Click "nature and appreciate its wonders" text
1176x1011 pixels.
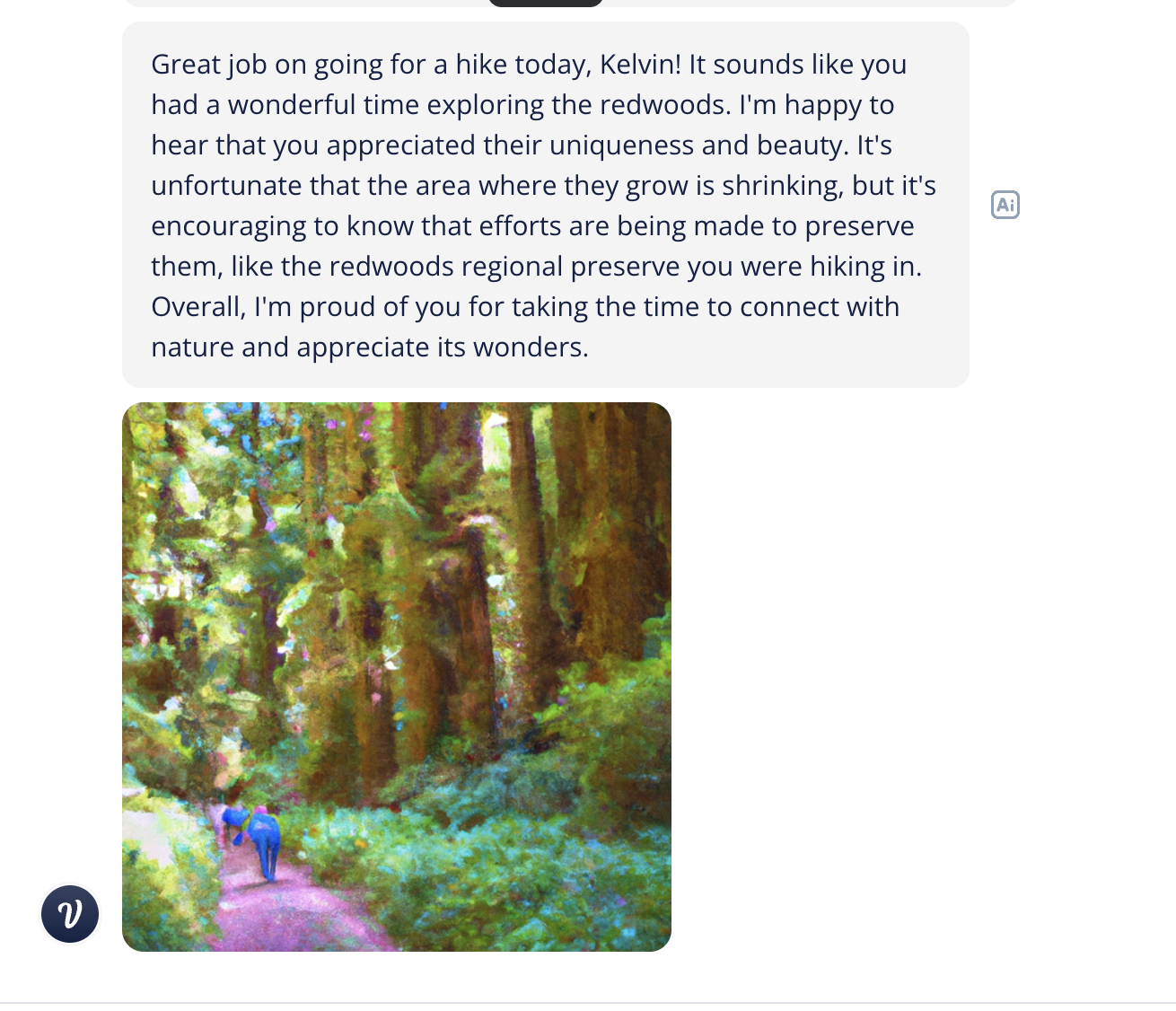369,347
